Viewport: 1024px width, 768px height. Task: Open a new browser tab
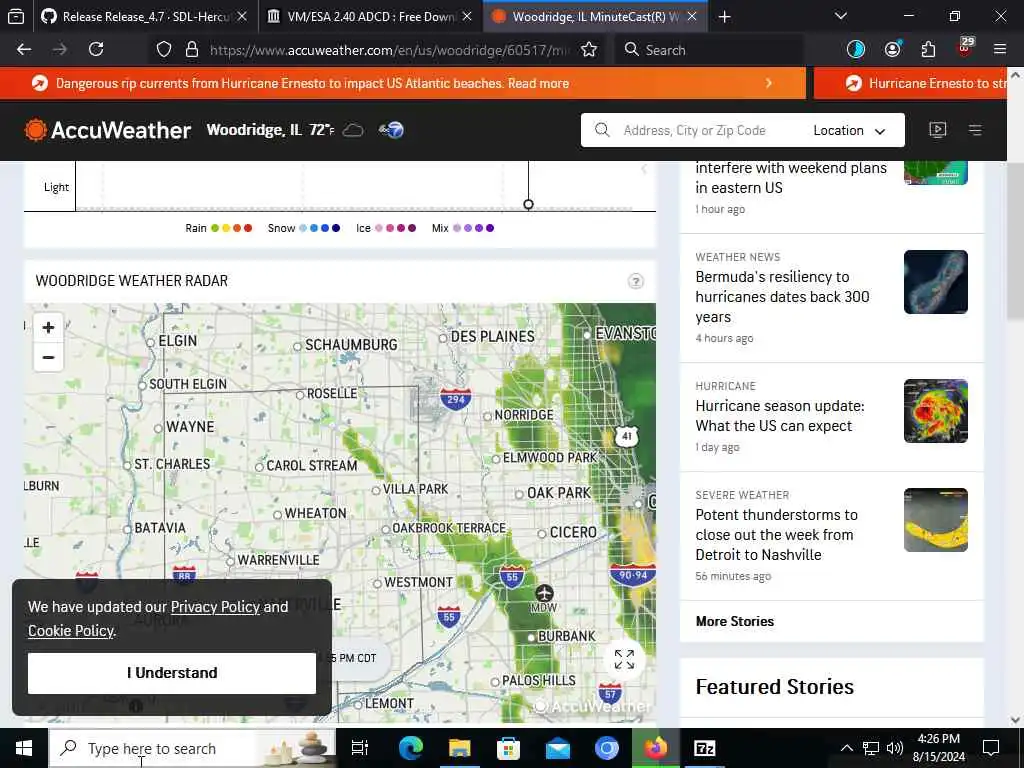[724, 16]
